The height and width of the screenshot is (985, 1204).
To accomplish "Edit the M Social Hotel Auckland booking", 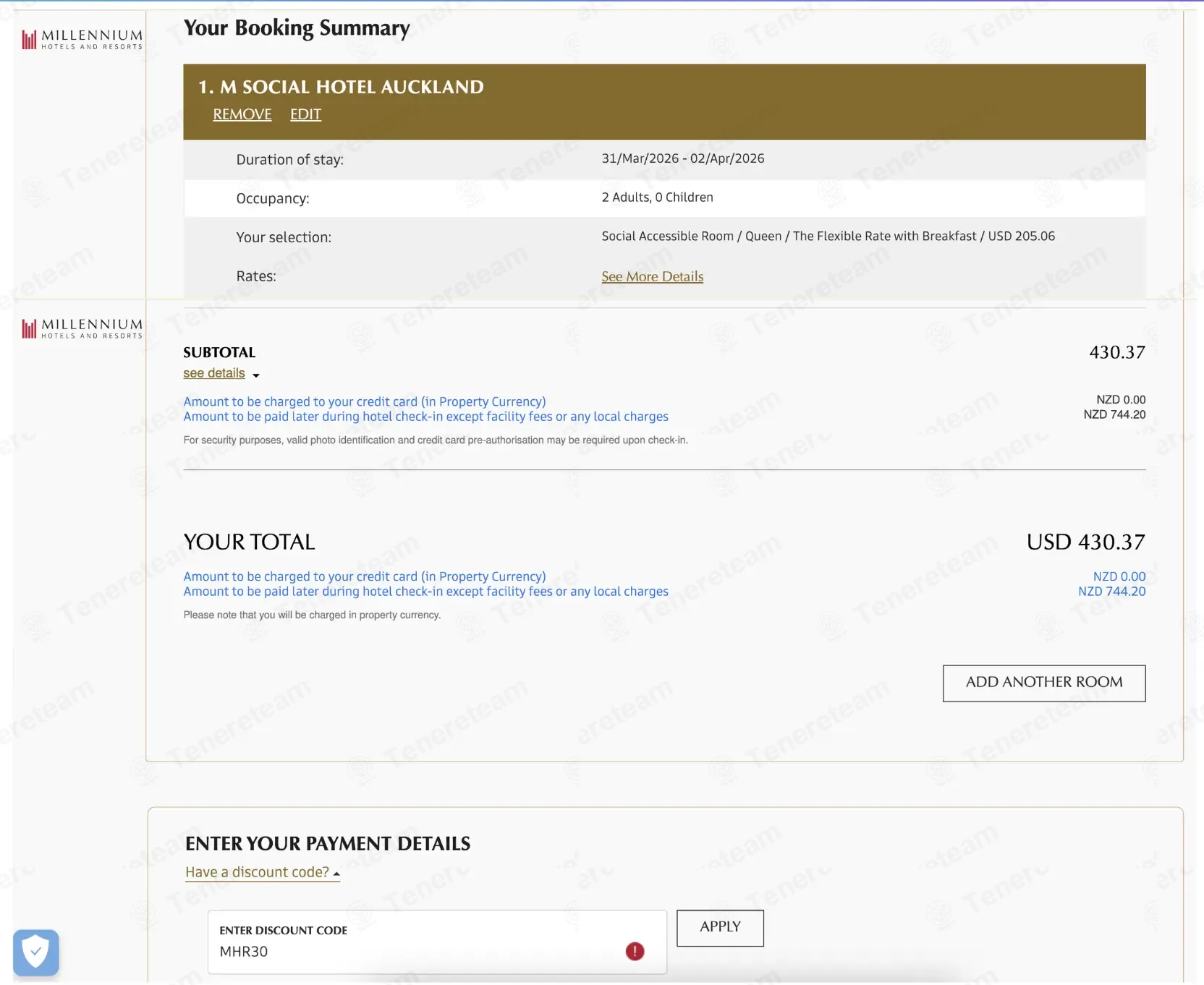I will point(305,114).
